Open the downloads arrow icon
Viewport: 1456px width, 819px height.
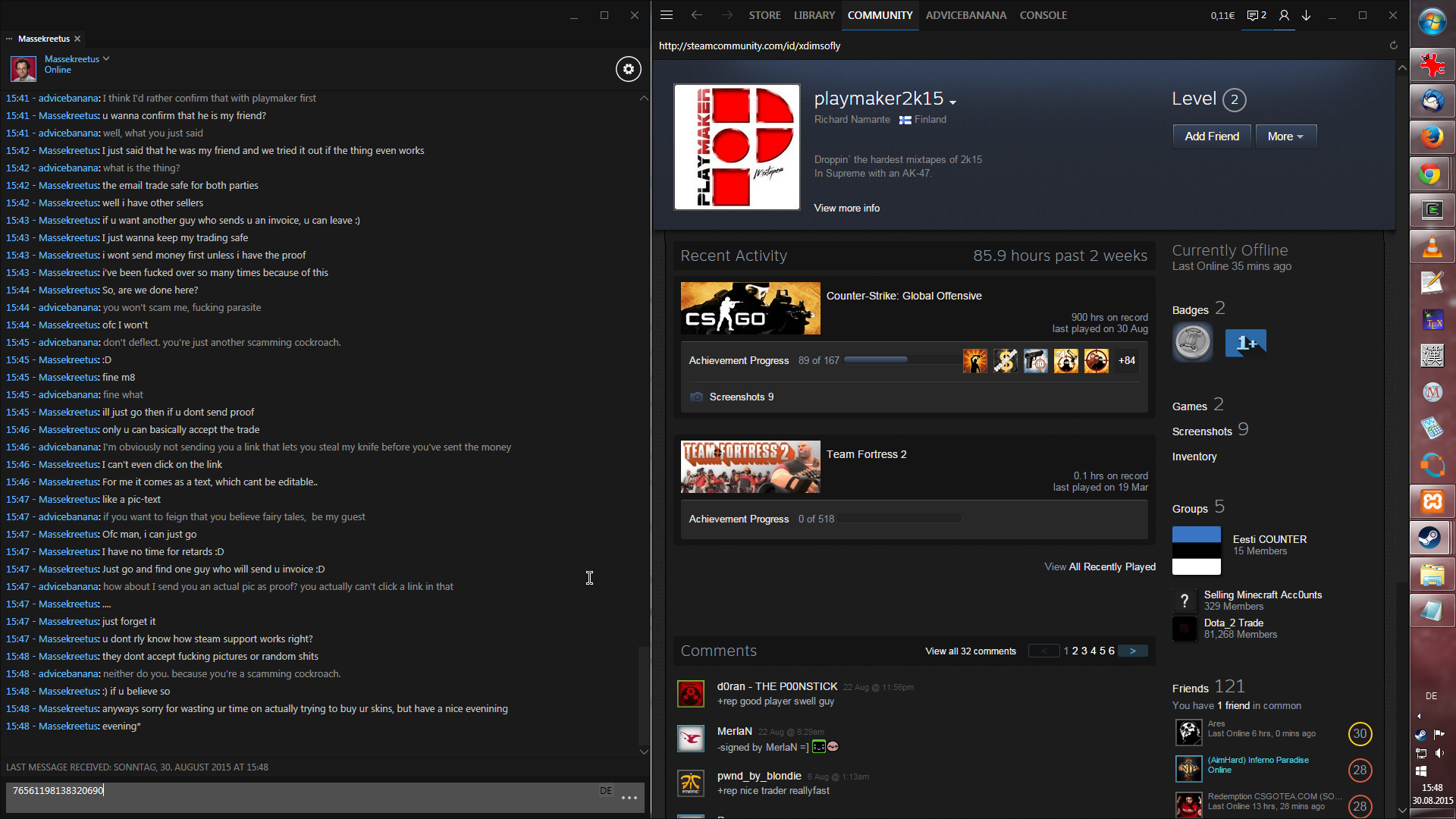point(1307,15)
